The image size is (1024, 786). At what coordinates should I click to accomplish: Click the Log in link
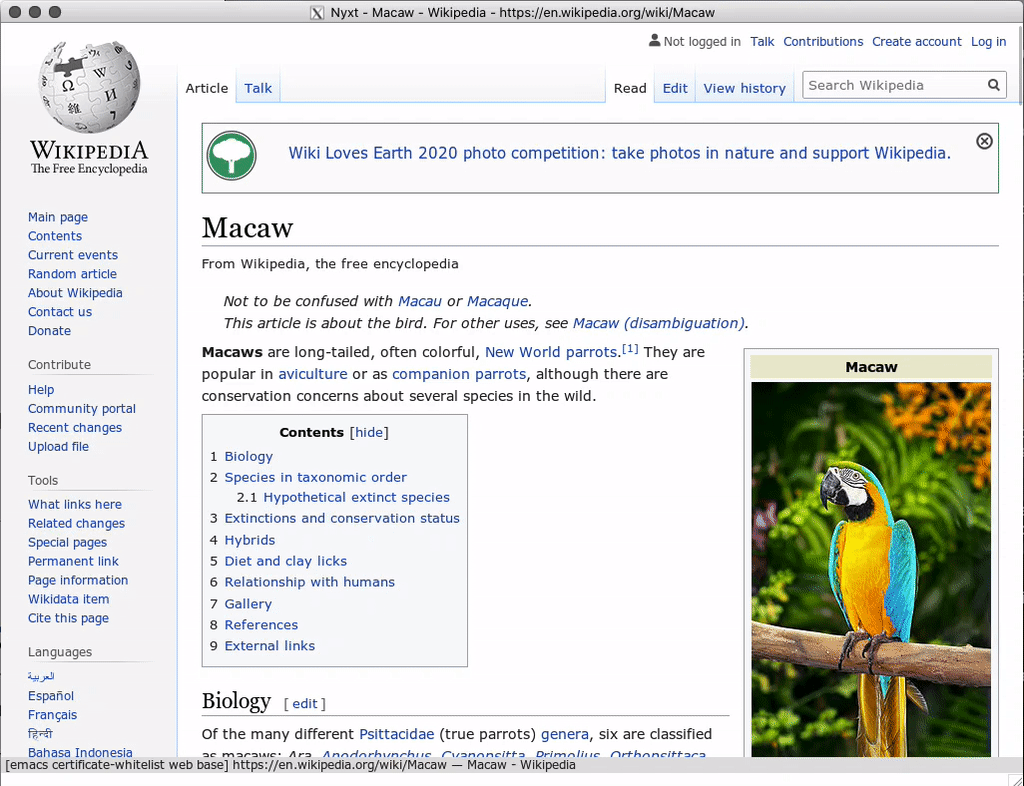[x=988, y=42]
